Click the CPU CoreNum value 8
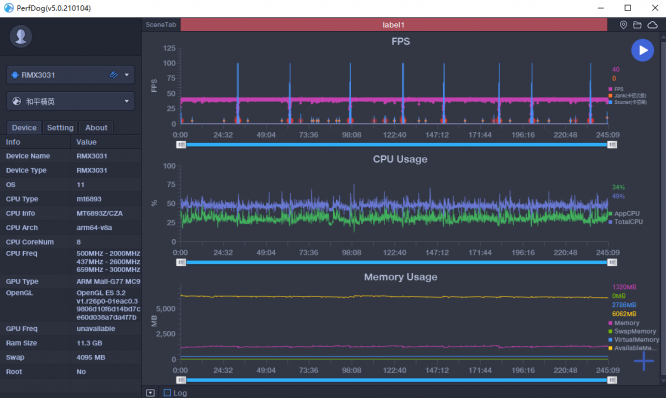This screenshot has height=398, width=666. click(79, 242)
